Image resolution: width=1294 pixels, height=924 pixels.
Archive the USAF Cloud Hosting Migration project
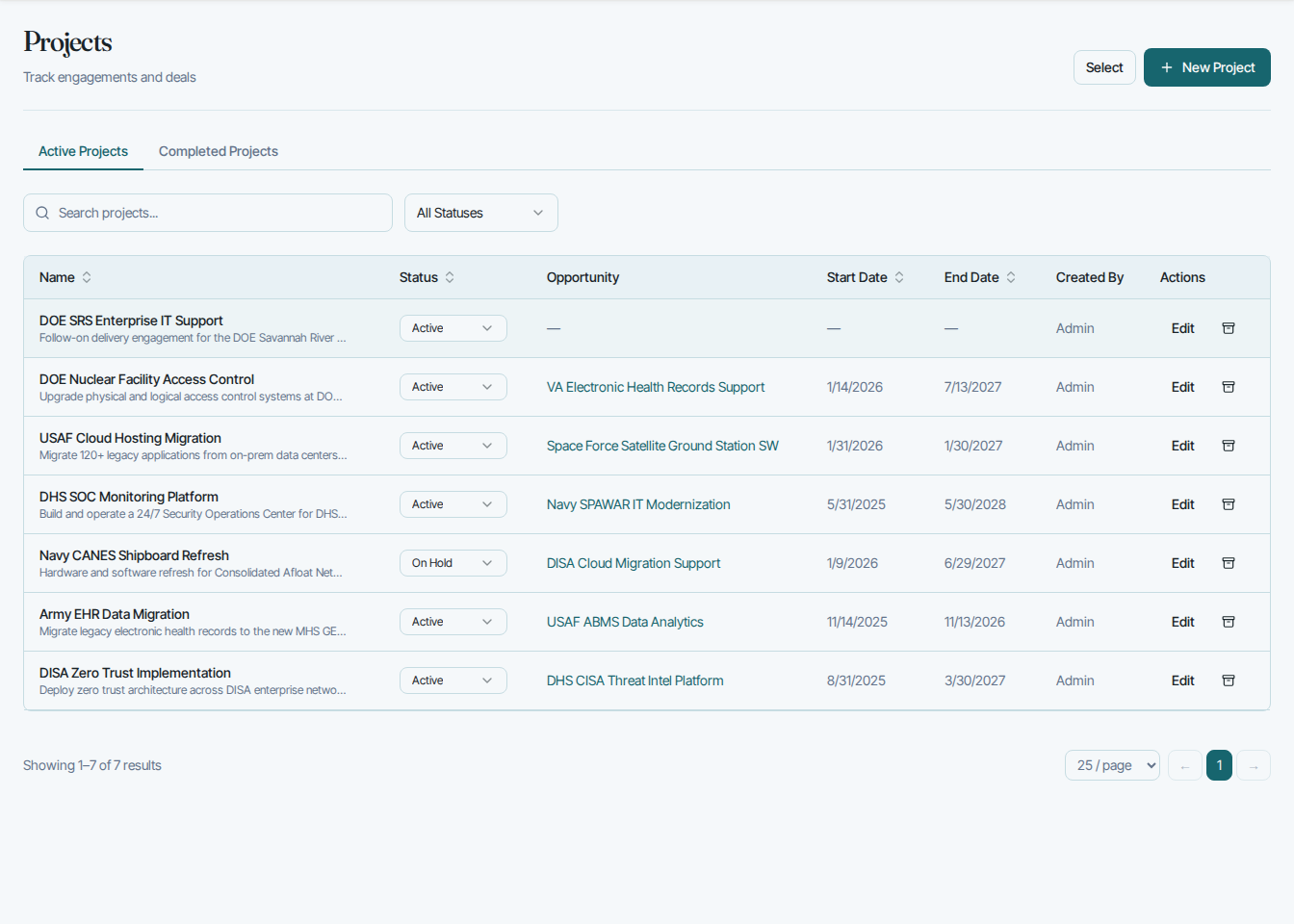pyautogui.click(x=1229, y=446)
